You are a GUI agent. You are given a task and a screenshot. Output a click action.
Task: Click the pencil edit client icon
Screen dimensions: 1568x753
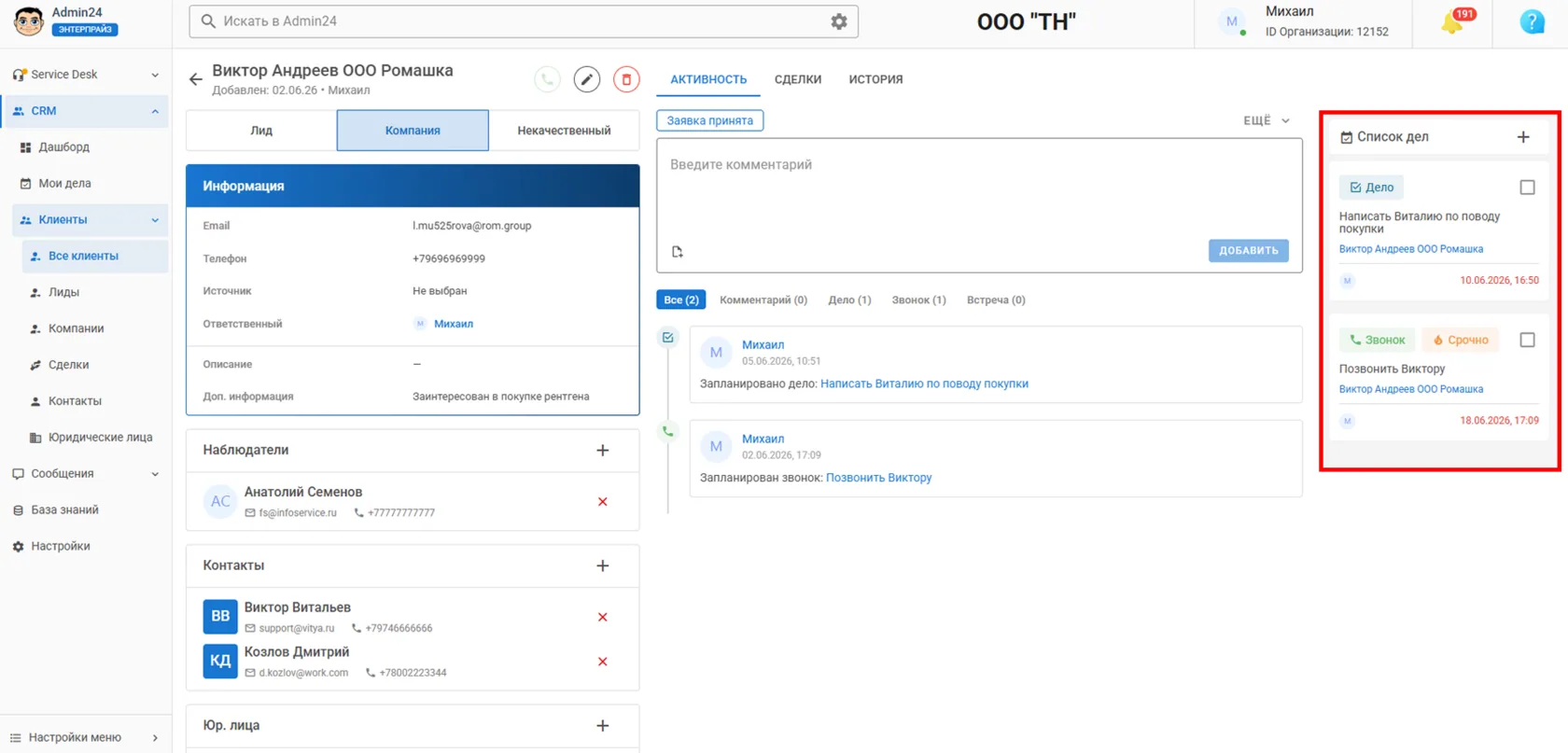point(587,79)
